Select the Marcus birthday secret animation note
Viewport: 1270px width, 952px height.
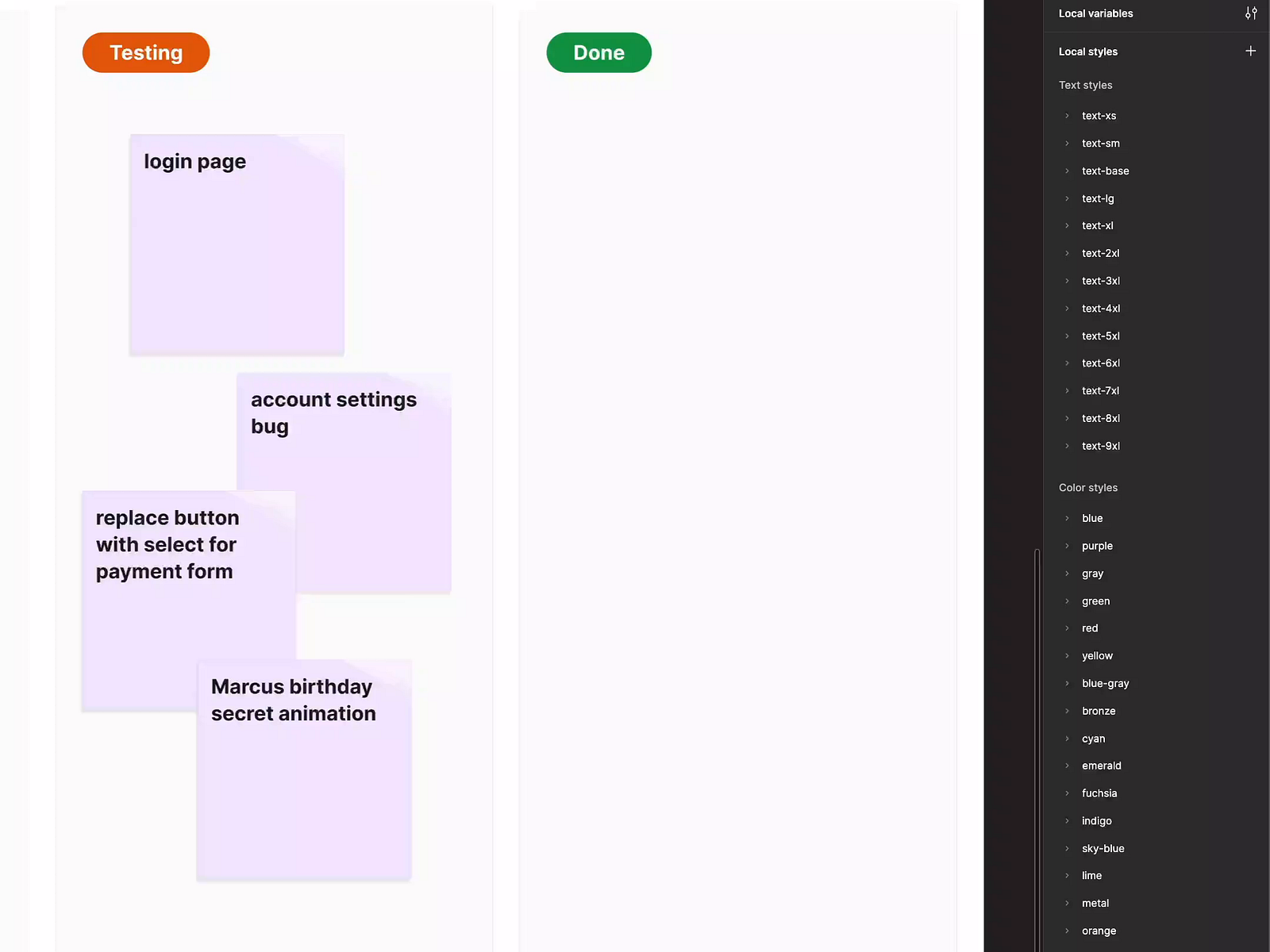pos(303,768)
